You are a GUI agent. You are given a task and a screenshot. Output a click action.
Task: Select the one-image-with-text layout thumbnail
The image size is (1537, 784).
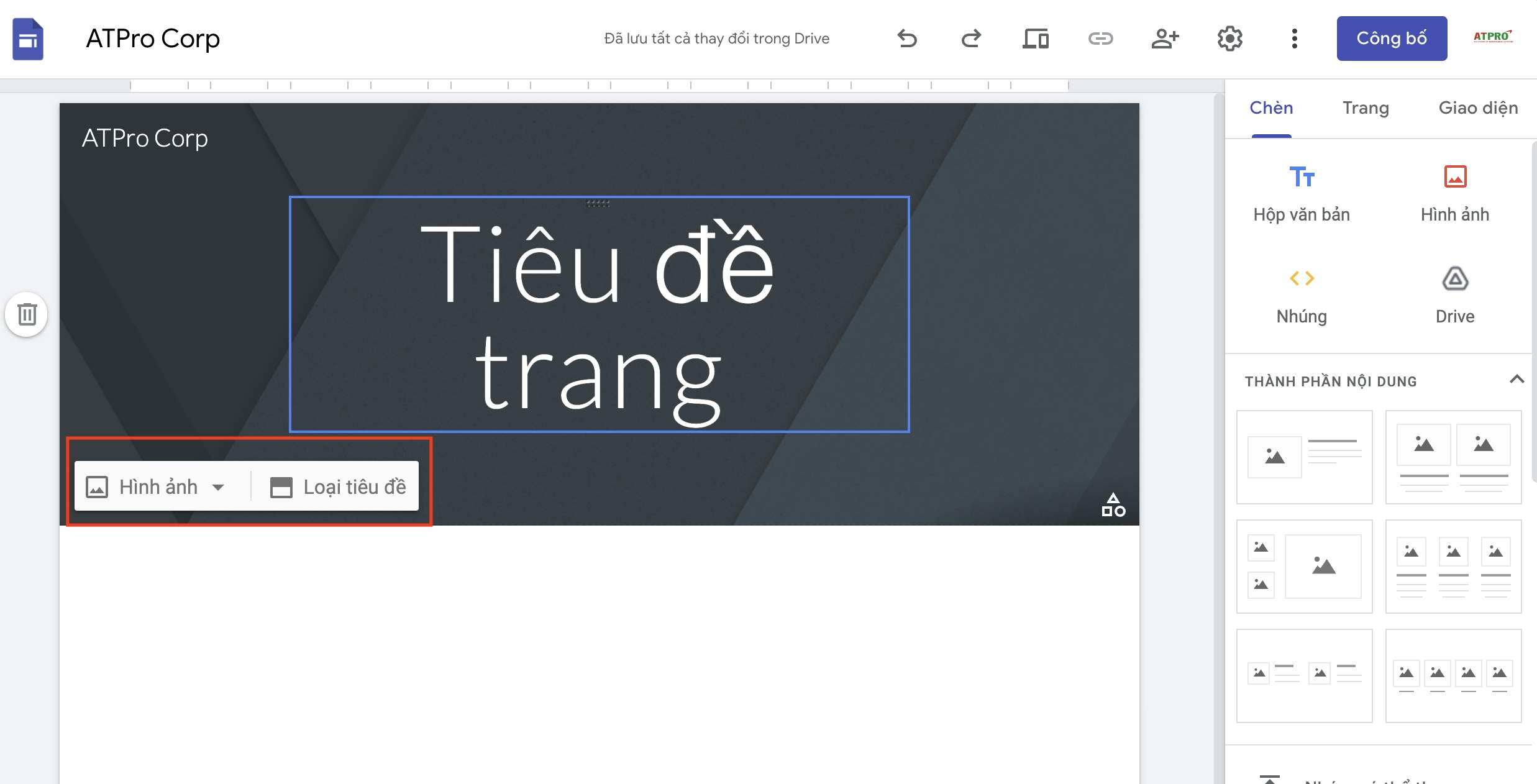point(1304,457)
